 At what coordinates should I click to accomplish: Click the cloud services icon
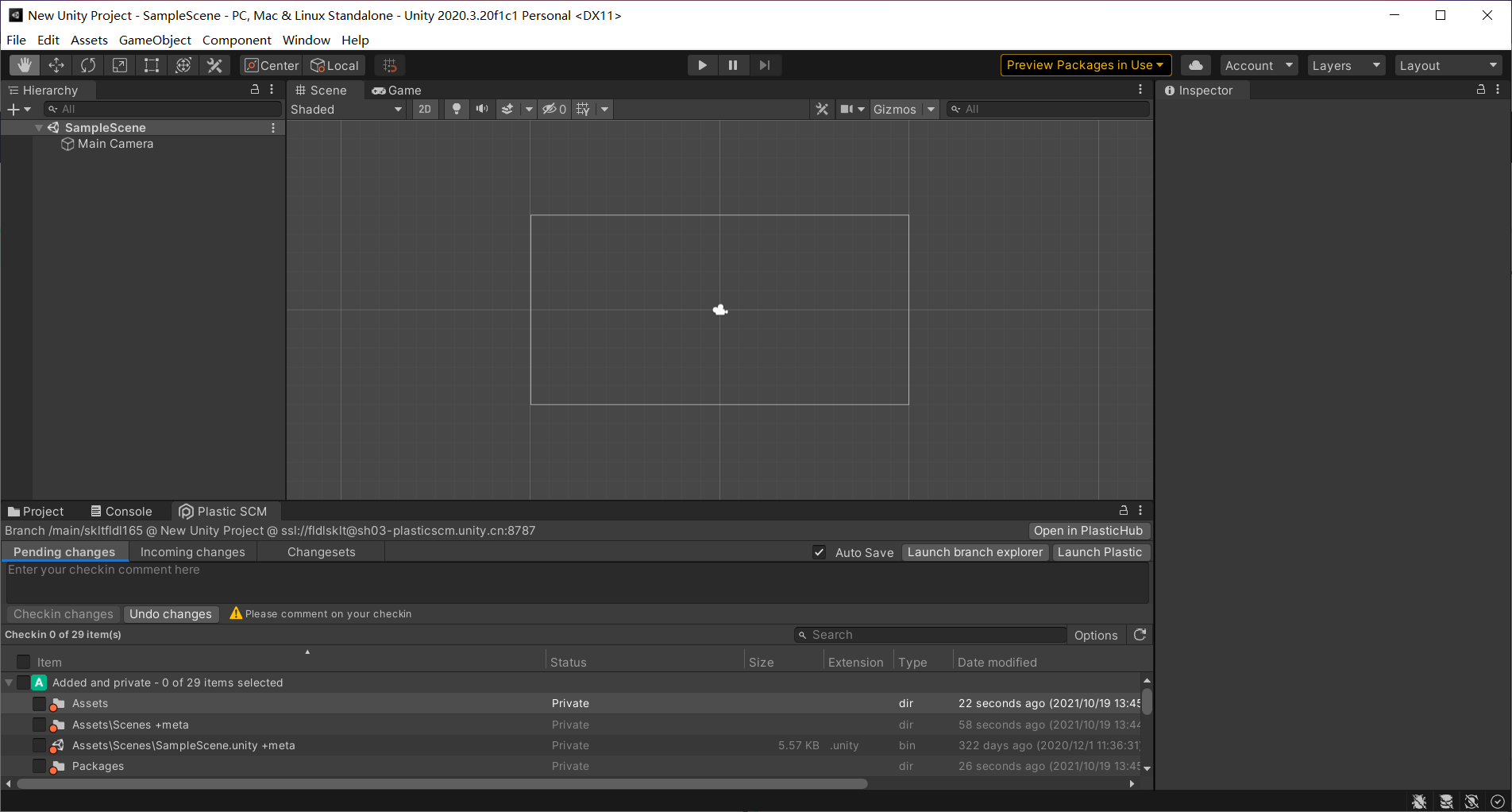tap(1196, 65)
